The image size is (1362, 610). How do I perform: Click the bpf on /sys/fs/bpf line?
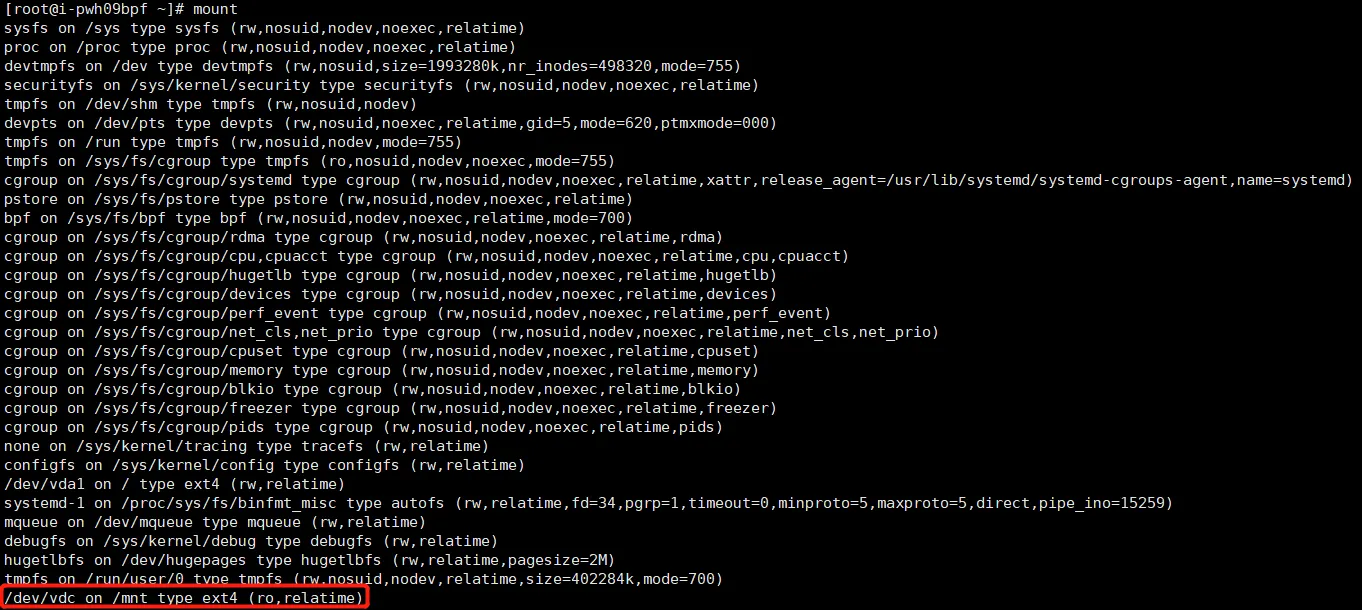point(318,218)
